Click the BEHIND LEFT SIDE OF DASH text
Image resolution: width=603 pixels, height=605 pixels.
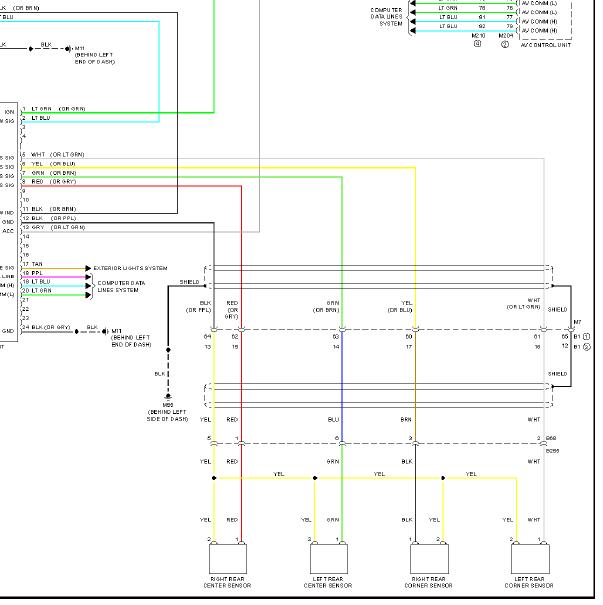coord(167,415)
